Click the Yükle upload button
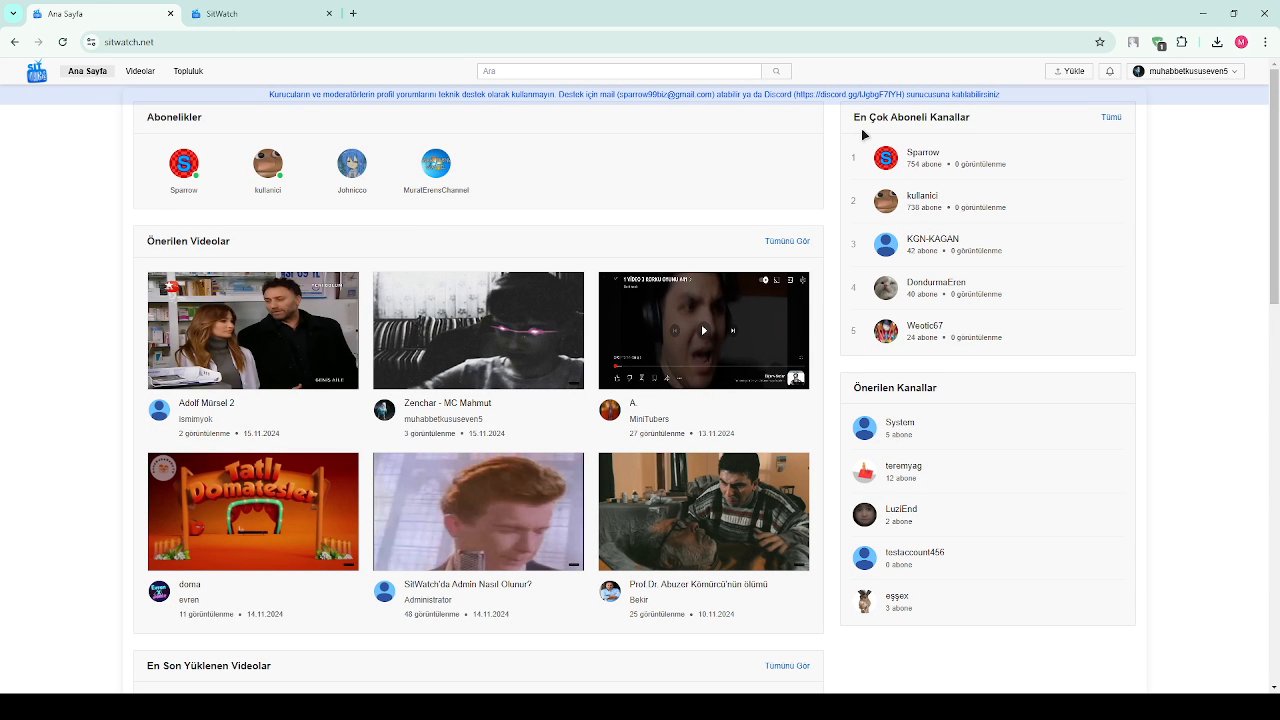 1069,71
